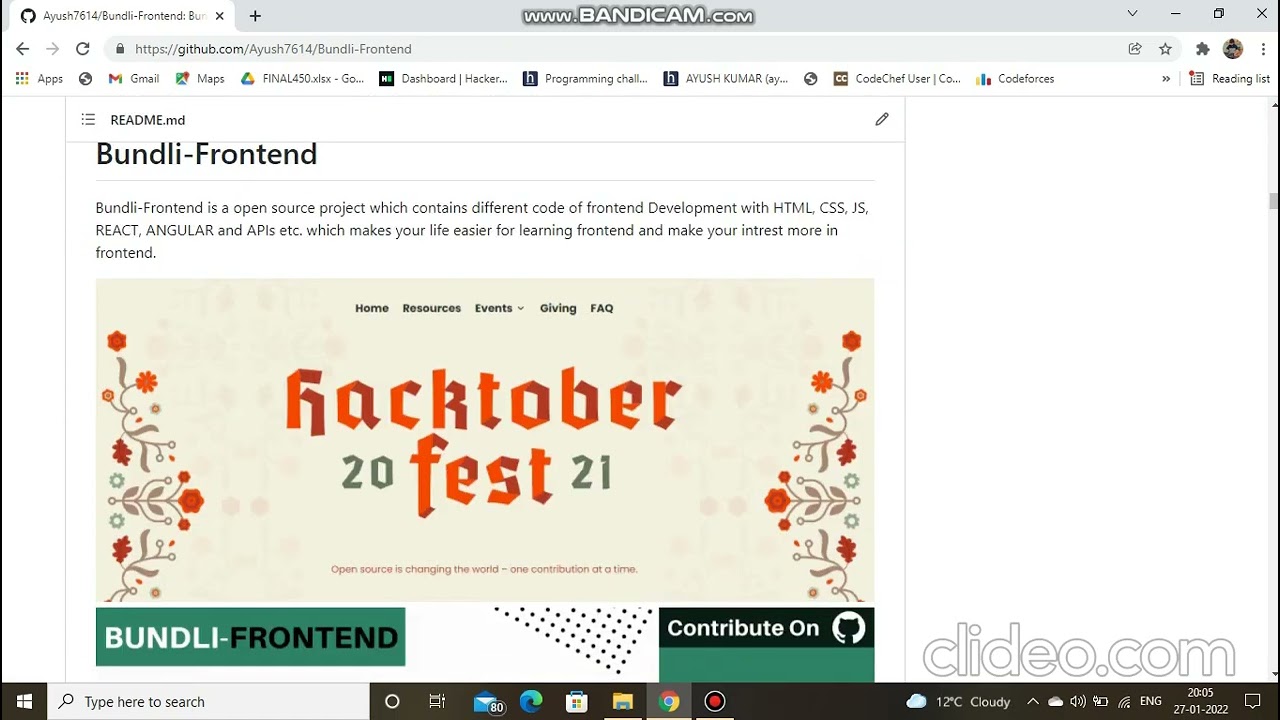Click the BUNDLI-FRONTEND green banner
The height and width of the screenshot is (720, 1280).
click(x=250, y=637)
